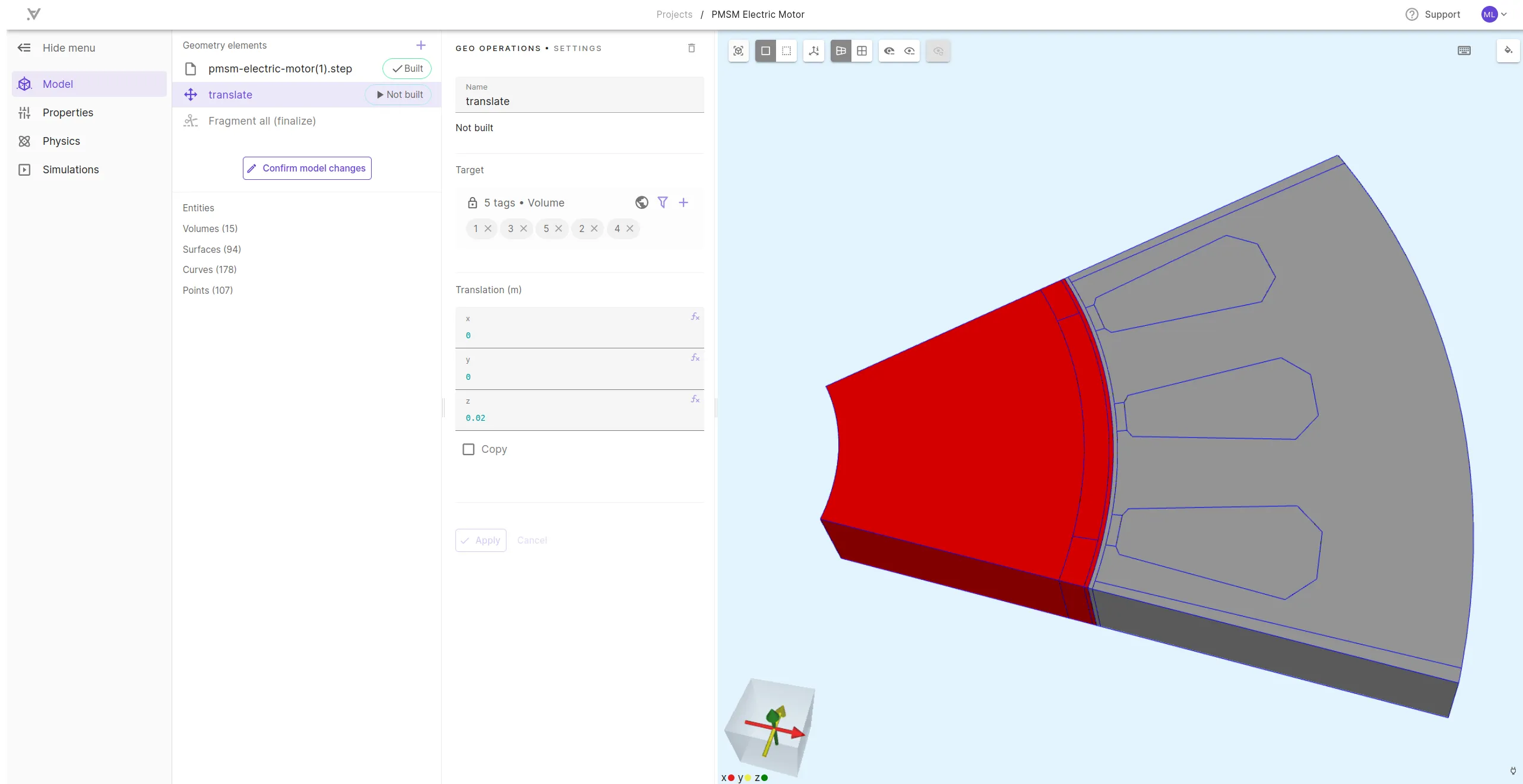Open the Support help link

click(1433, 14)
